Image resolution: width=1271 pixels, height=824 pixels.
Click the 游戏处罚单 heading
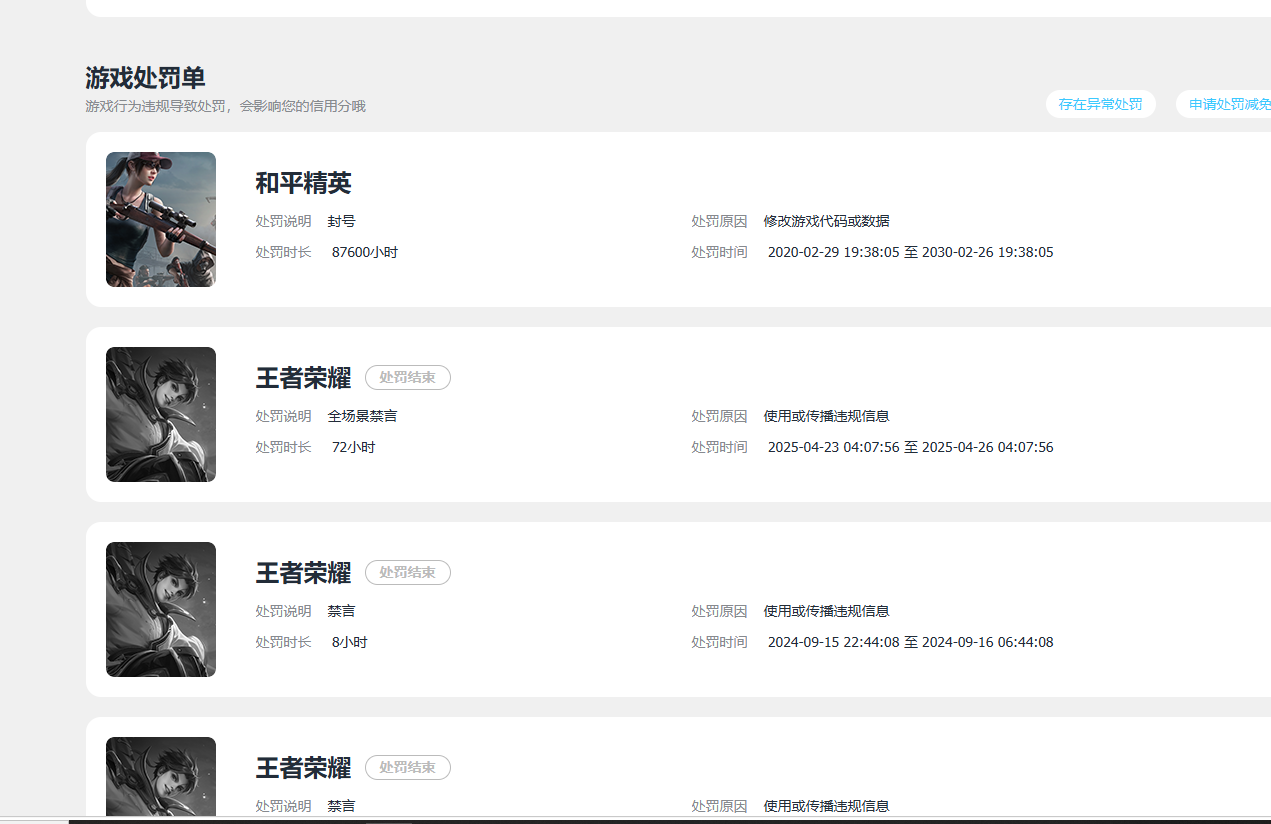146,78
